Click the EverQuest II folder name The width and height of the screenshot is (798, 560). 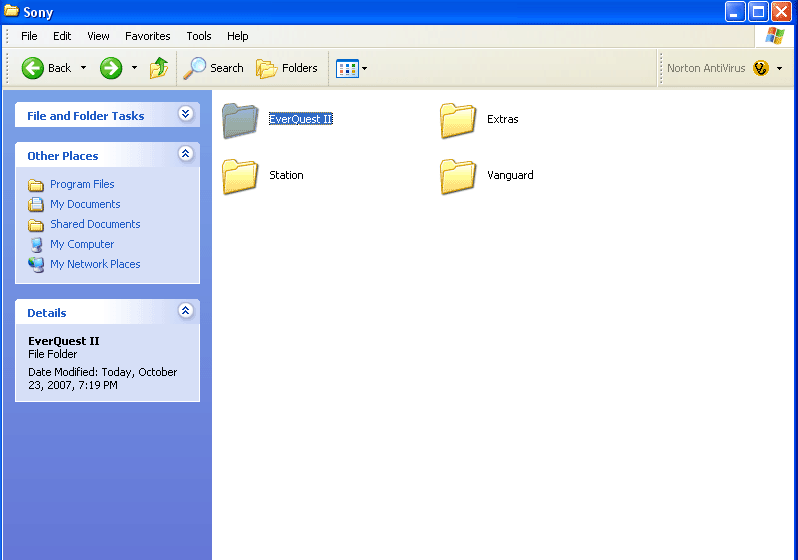click(x=301, y=119)
